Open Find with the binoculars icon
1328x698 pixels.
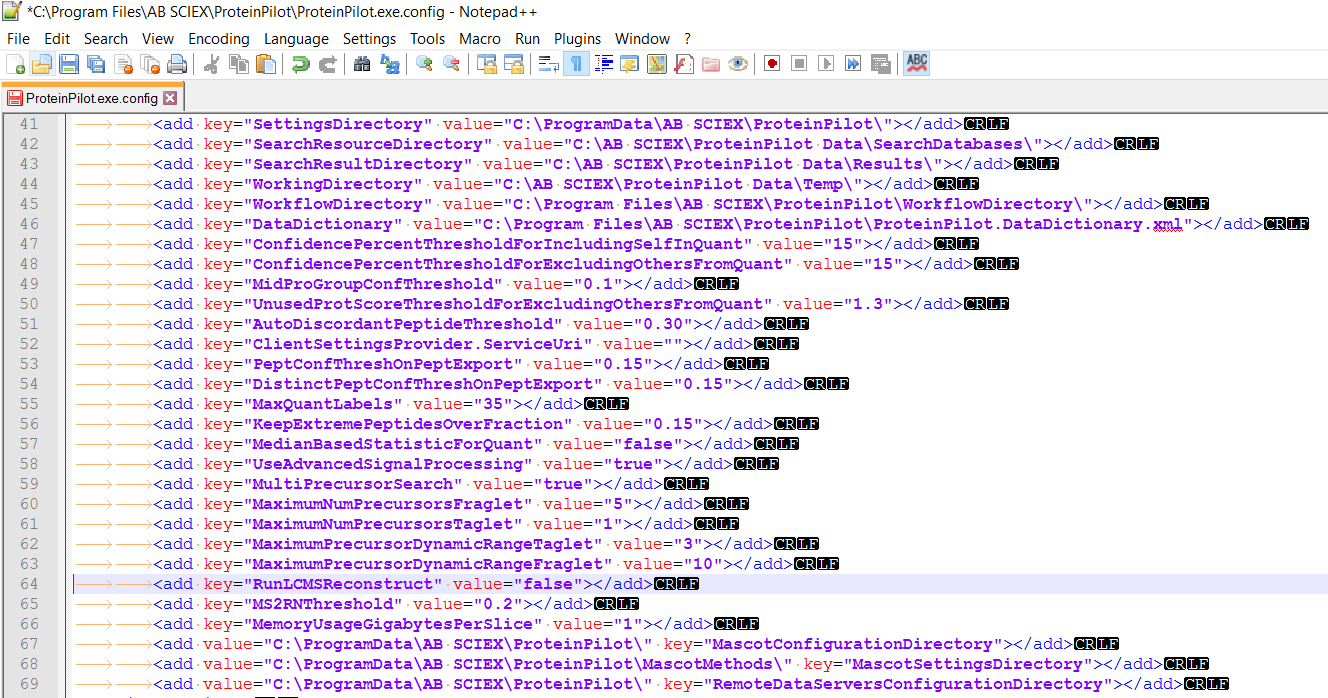[362, 64]
